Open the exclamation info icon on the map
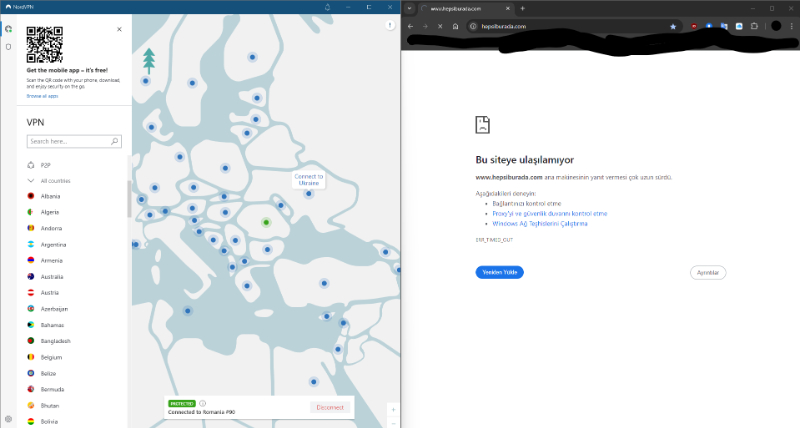The width and height of the screenshot is (800, 428). pos(390,25)
